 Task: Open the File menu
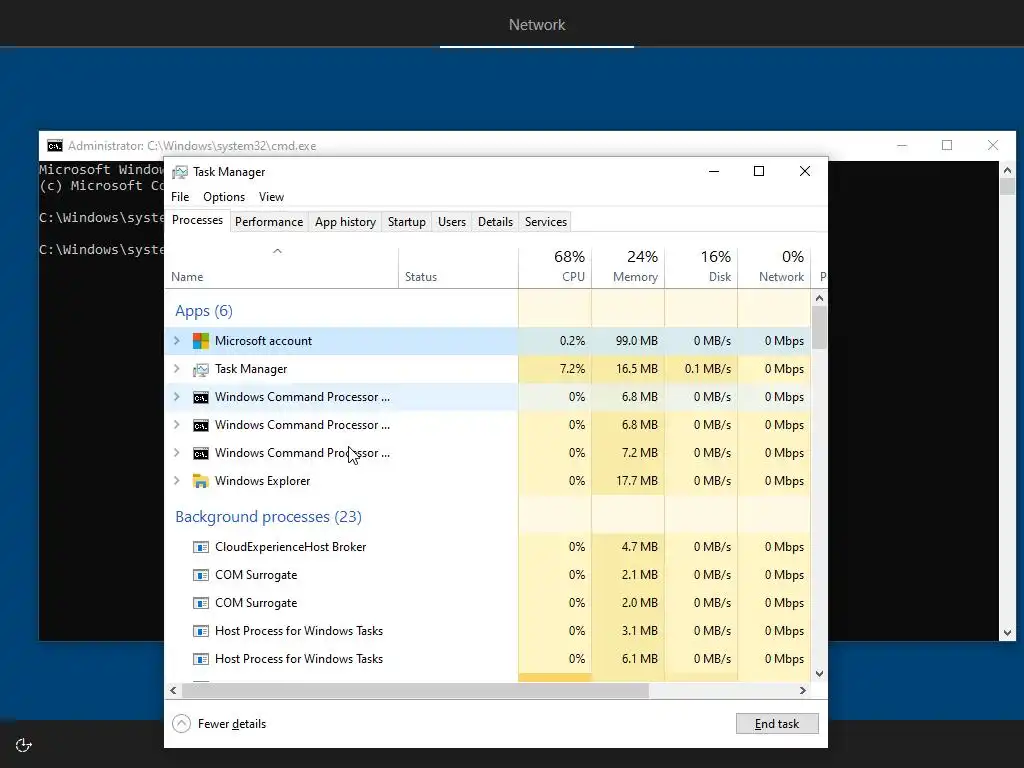180,197
